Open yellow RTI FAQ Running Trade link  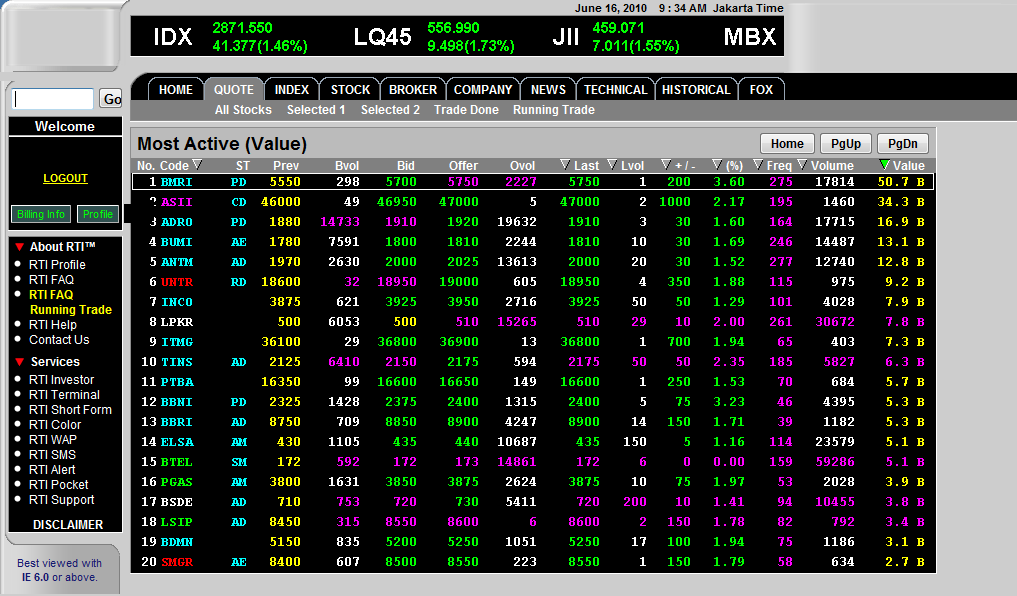pos(70,302)
